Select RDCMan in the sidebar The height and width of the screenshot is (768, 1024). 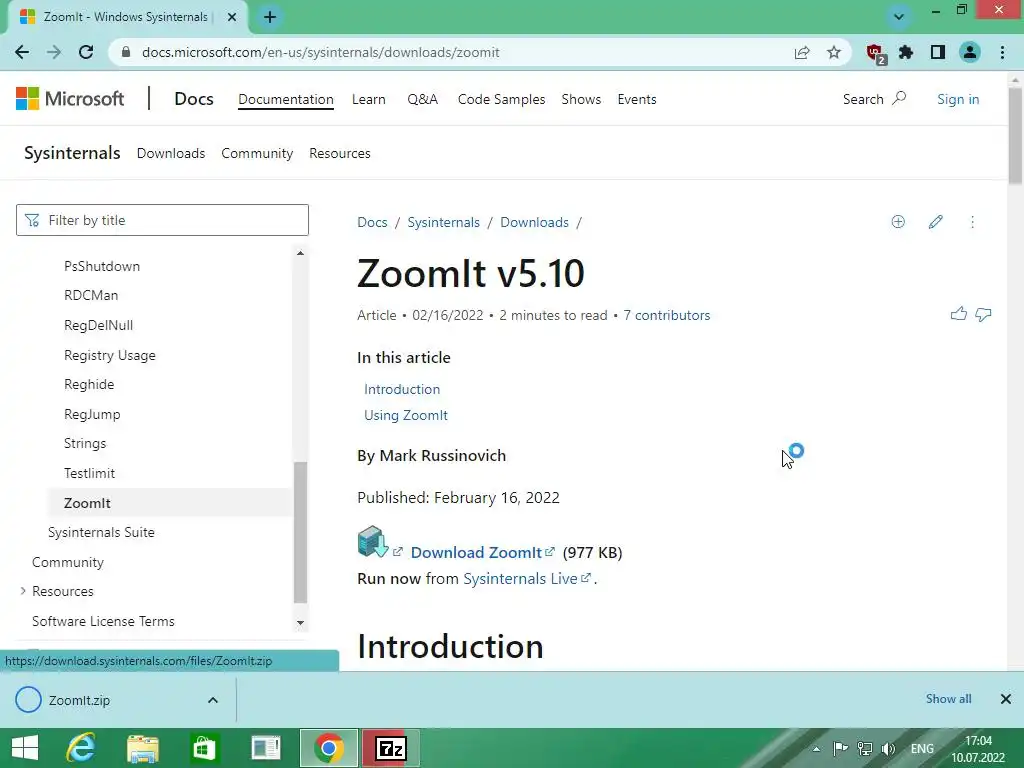91,295
